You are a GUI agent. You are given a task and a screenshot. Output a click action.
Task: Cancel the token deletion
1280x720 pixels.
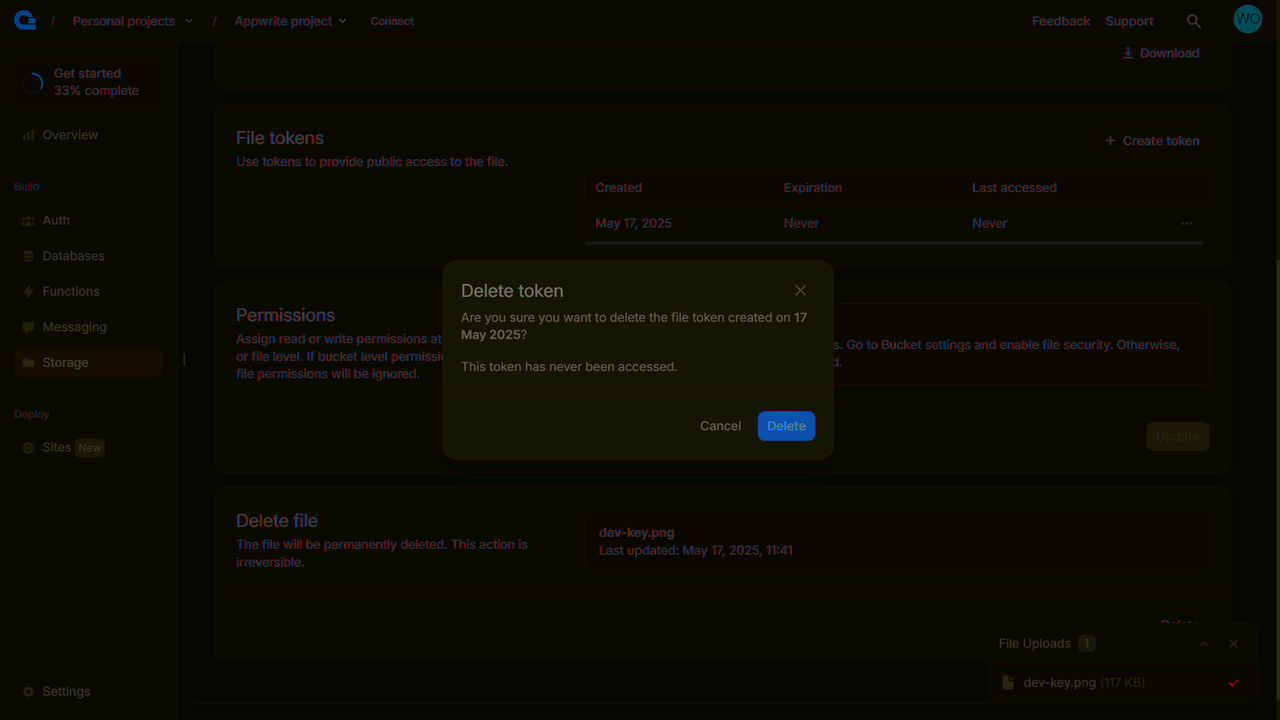[720, 425]
